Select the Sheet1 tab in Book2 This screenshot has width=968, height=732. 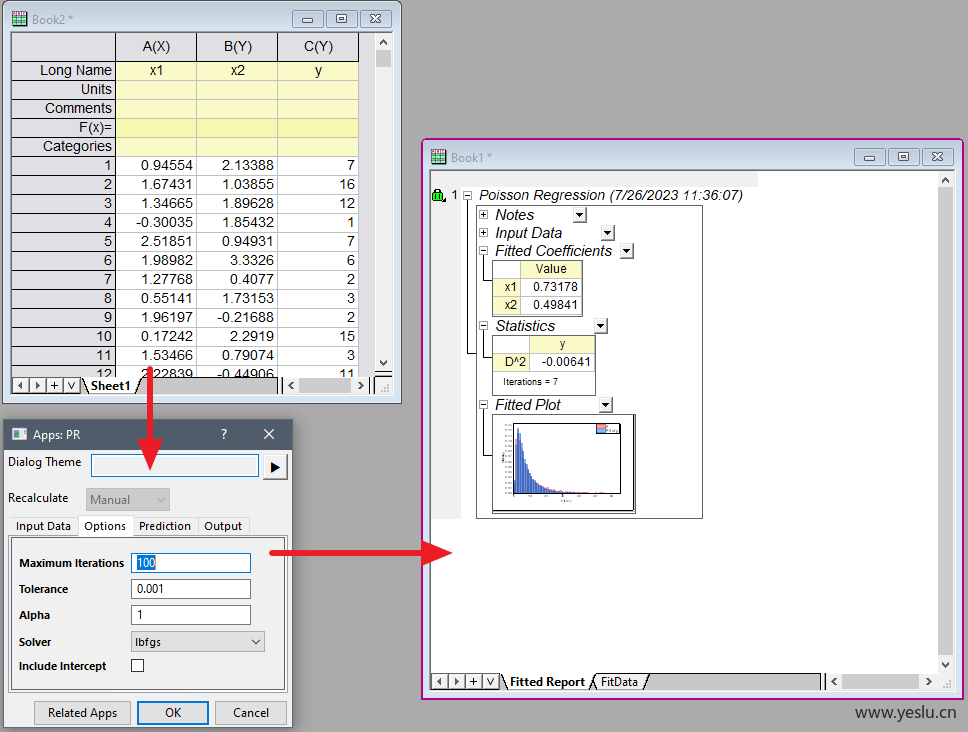tap(111, 386)
